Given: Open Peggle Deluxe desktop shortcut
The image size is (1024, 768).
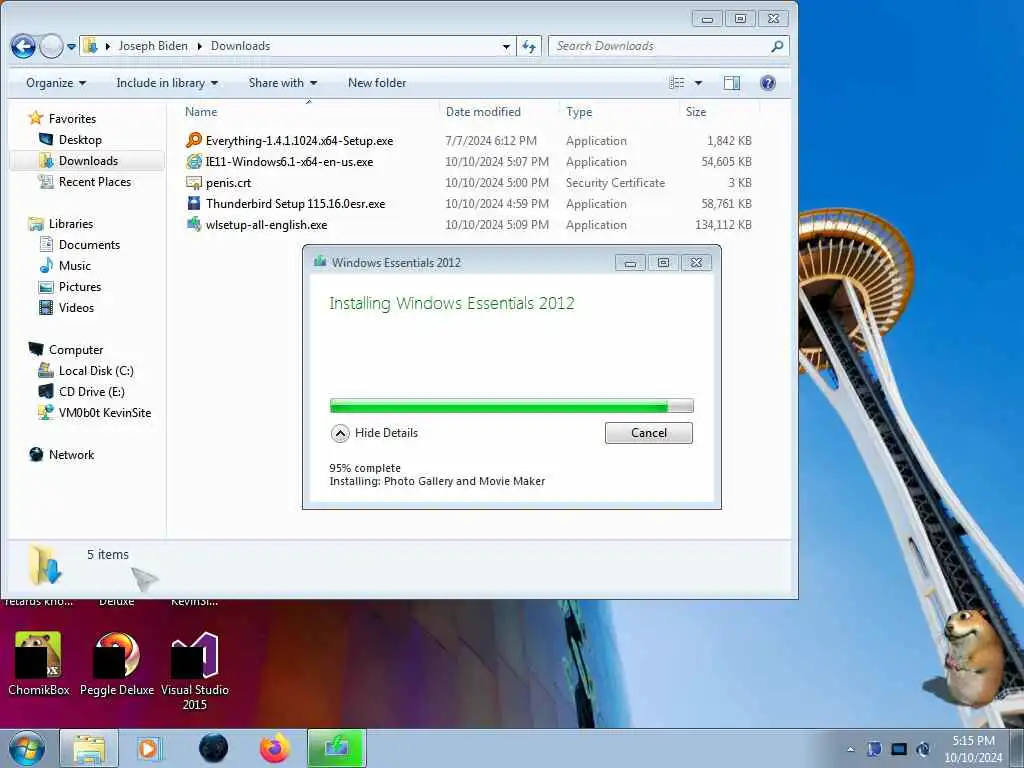Looking at the screenshot, I should pos(117,665).
